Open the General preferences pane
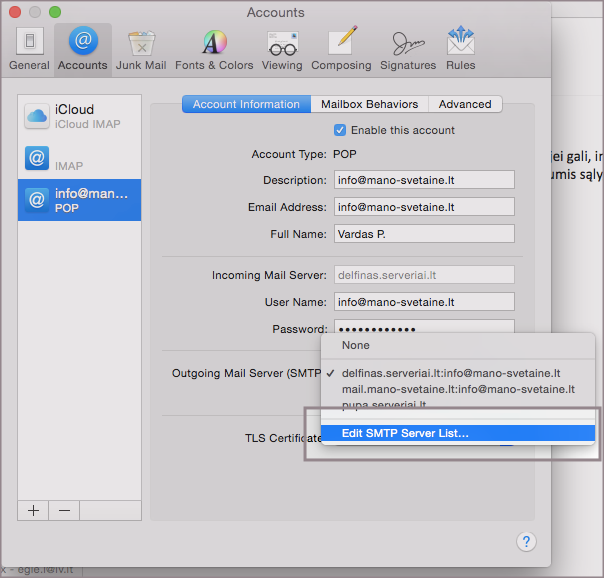Image resolution: width=604 pixels, height=578 pixels. click(x=29, y=49)
